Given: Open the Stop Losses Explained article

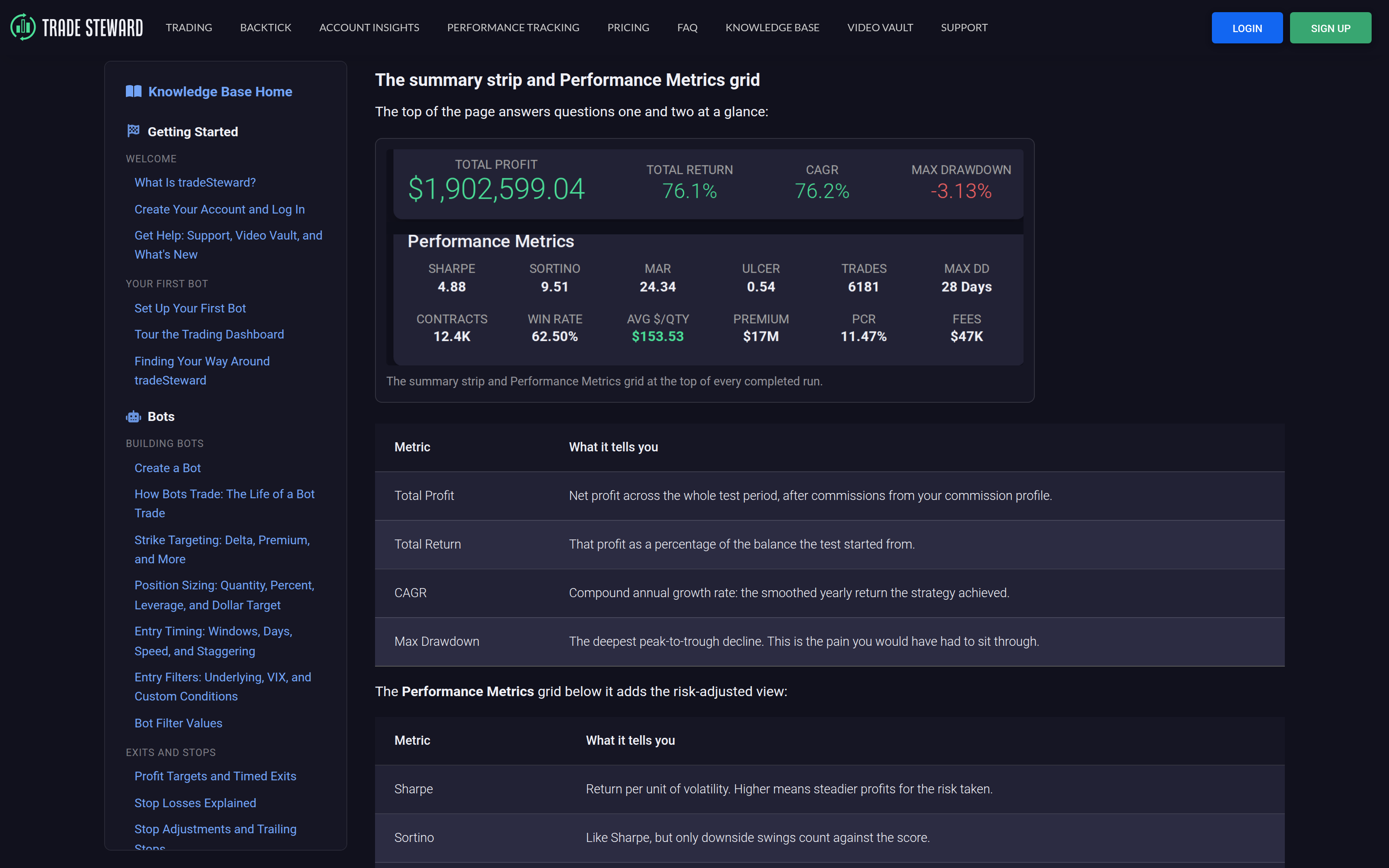Looking at the screenshot, I should click(195, 803).
